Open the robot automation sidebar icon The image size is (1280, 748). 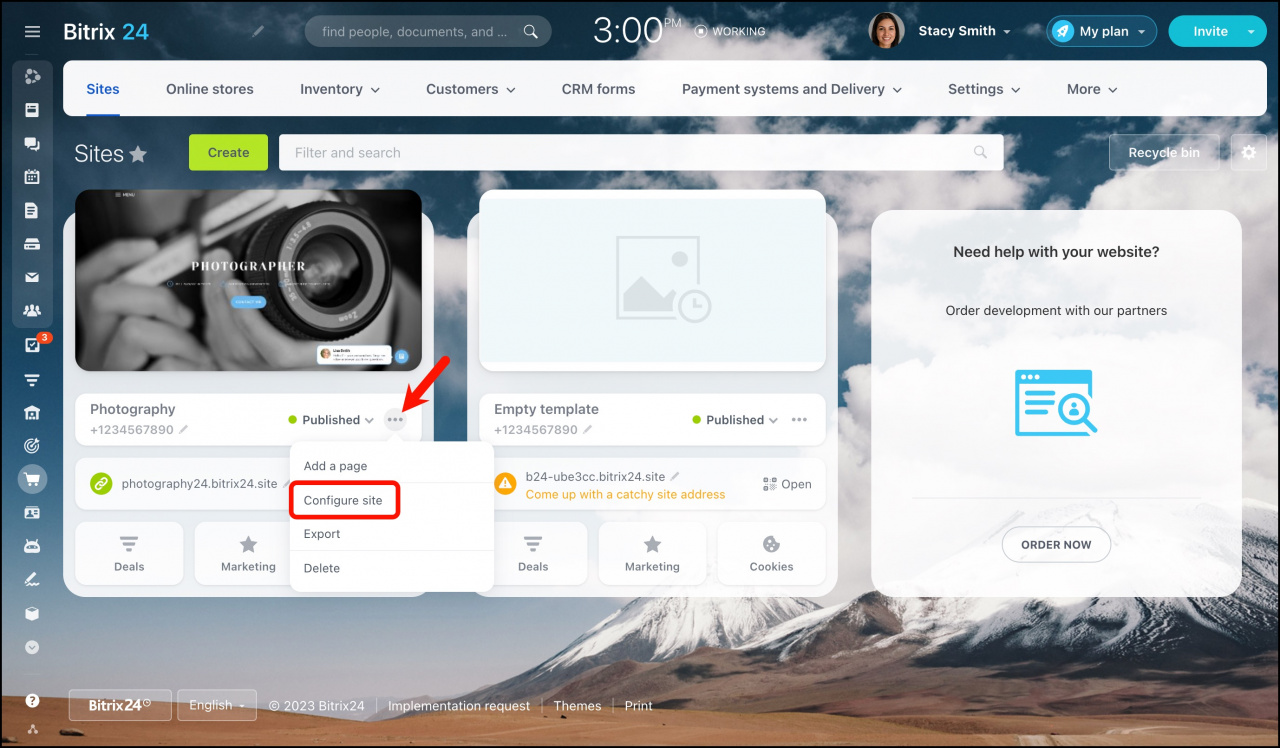32,546
